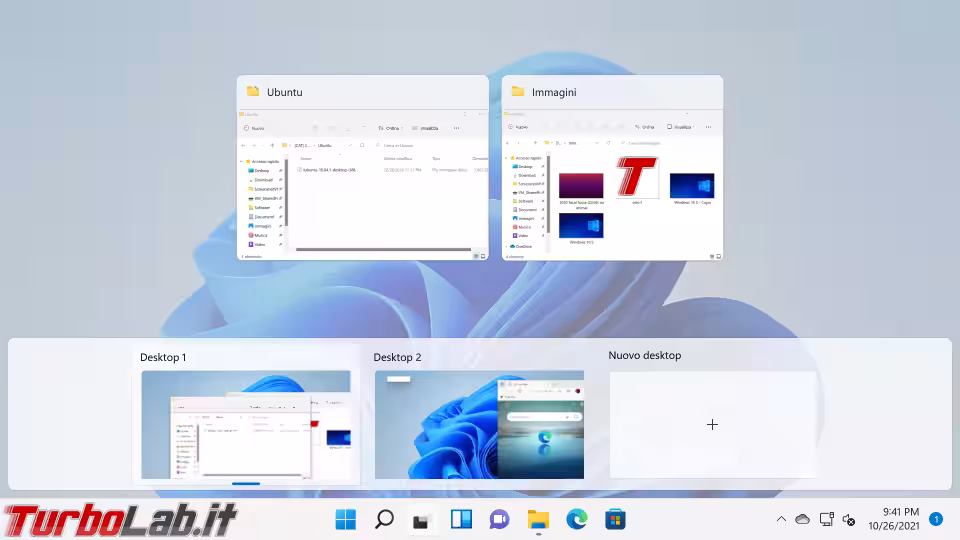Open Visualizza dropdown in Immagini window

click(x=680, y=127)
